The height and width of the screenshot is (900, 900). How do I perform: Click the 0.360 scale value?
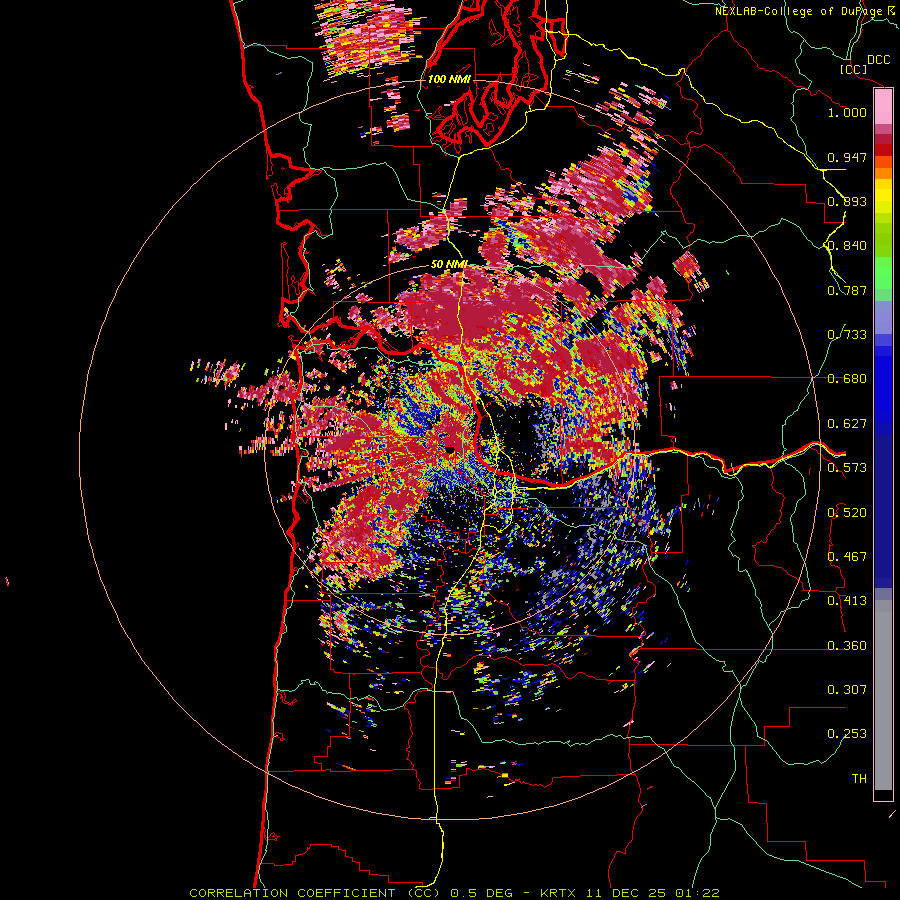(847, 646)
